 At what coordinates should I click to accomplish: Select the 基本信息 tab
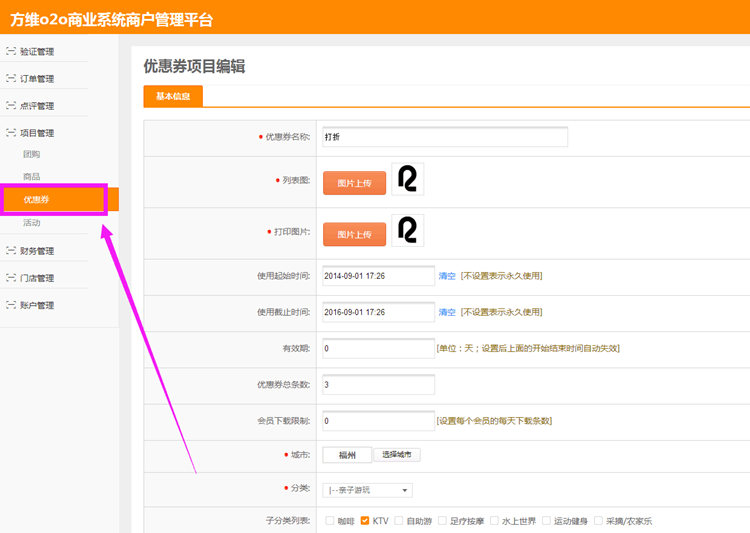coord(173,96)
